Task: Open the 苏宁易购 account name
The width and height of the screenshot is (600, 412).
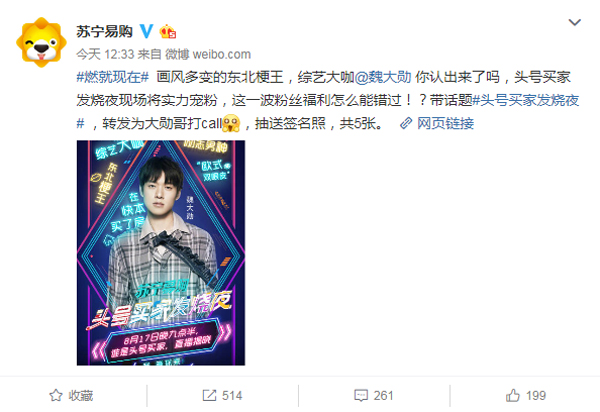Action: (x=104, y=31)
